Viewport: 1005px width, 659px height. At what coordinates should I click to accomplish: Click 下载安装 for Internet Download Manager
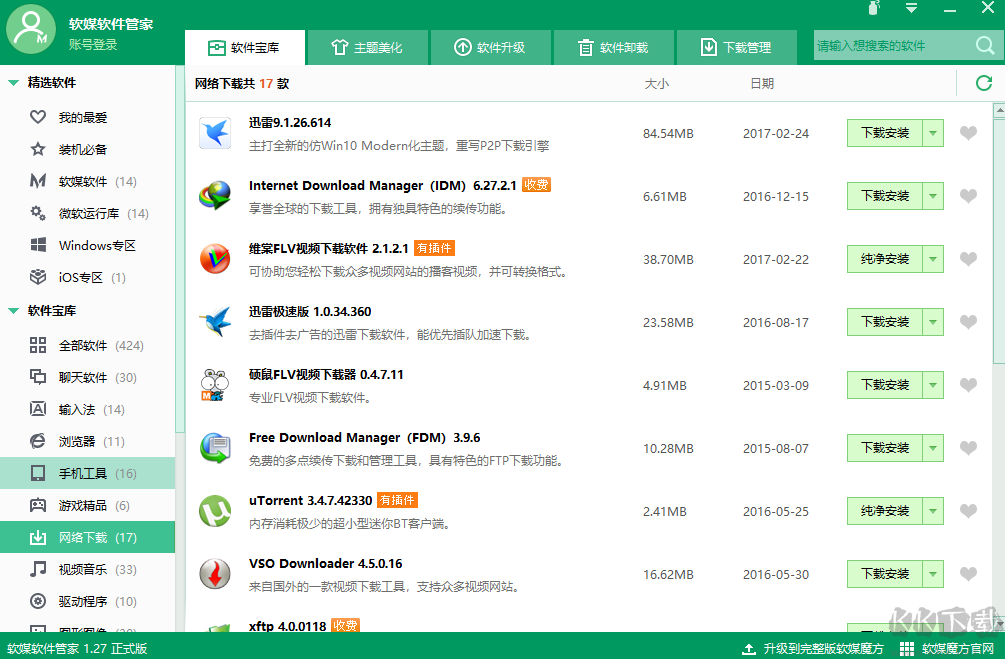(885, 196)
